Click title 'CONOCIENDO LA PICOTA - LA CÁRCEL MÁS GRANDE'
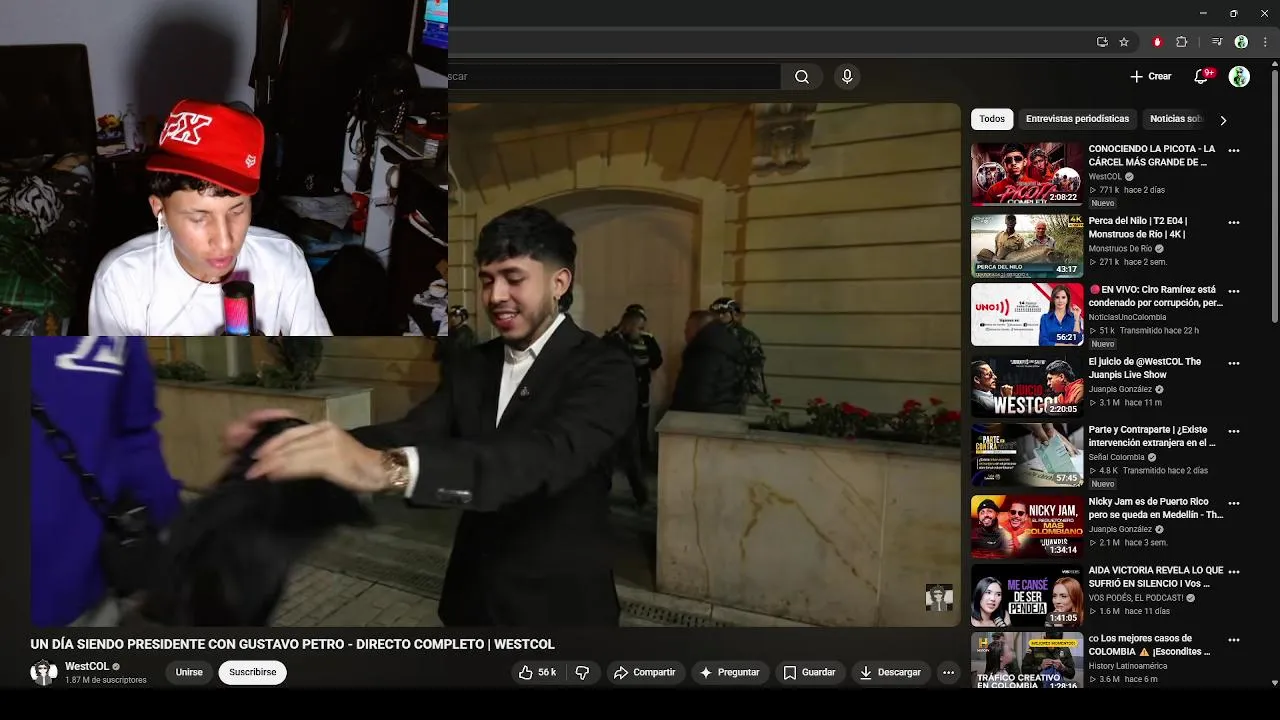 coord(1152,156)
